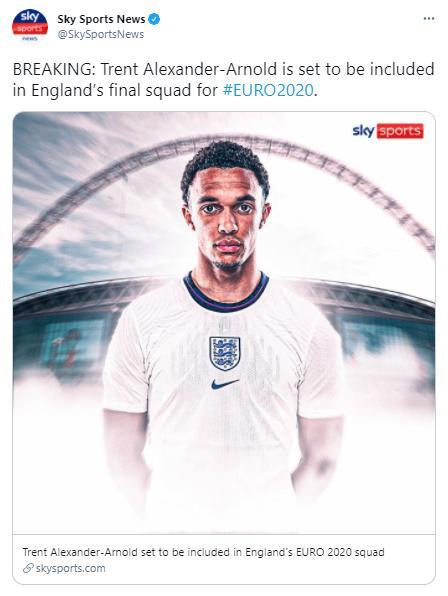Viewport: 448px width, 596px height.
Task: Click the Sky Sports News display name
Action: [101, 19]
